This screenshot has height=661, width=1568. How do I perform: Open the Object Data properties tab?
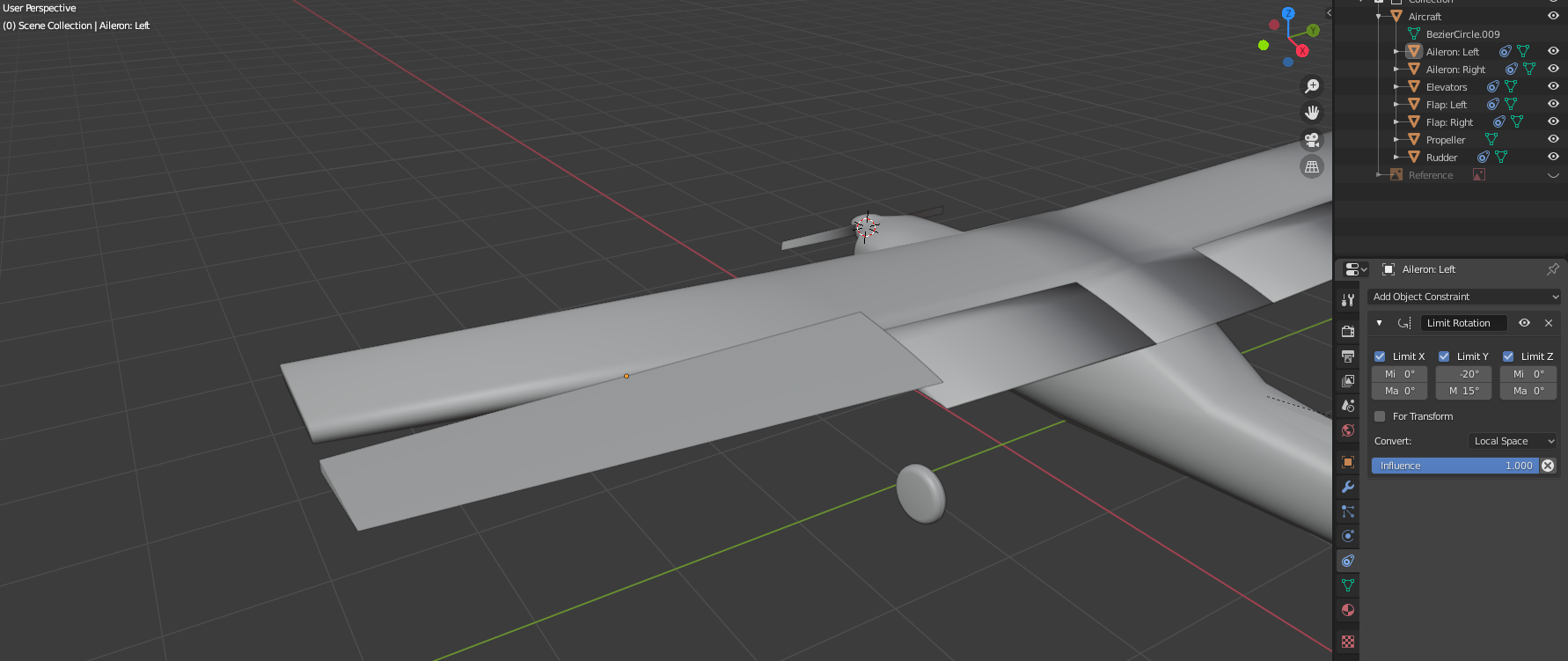coord(1348,584)
